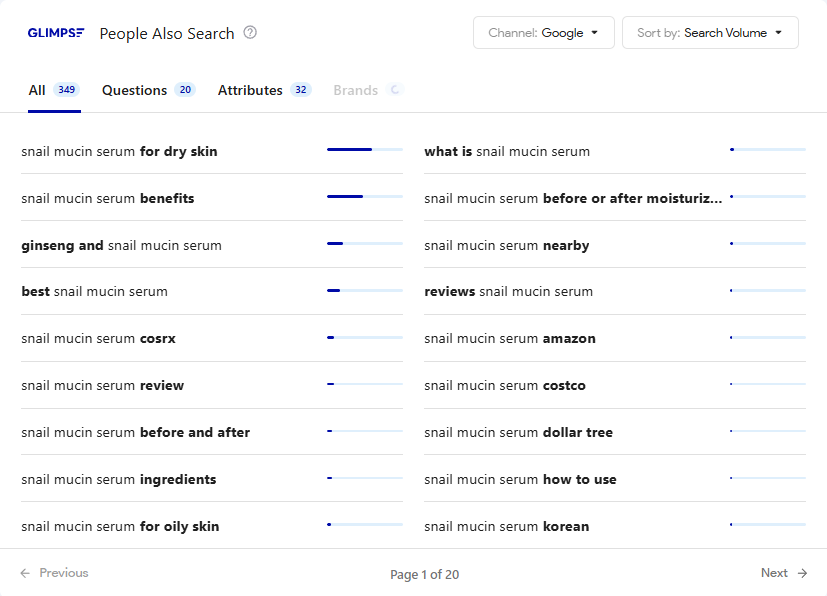
Task: Open the Channel: Google dropdown
Action: pos(543,33)
